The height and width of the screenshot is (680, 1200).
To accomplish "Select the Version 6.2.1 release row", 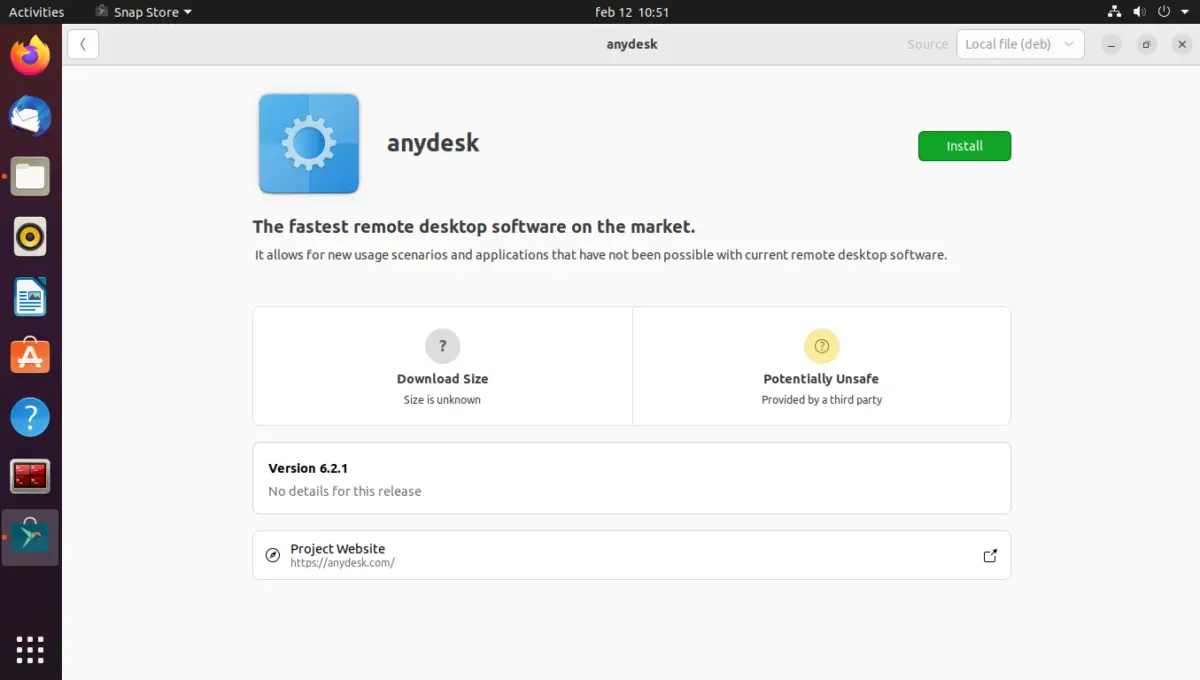I will click(x=632, y=478).
